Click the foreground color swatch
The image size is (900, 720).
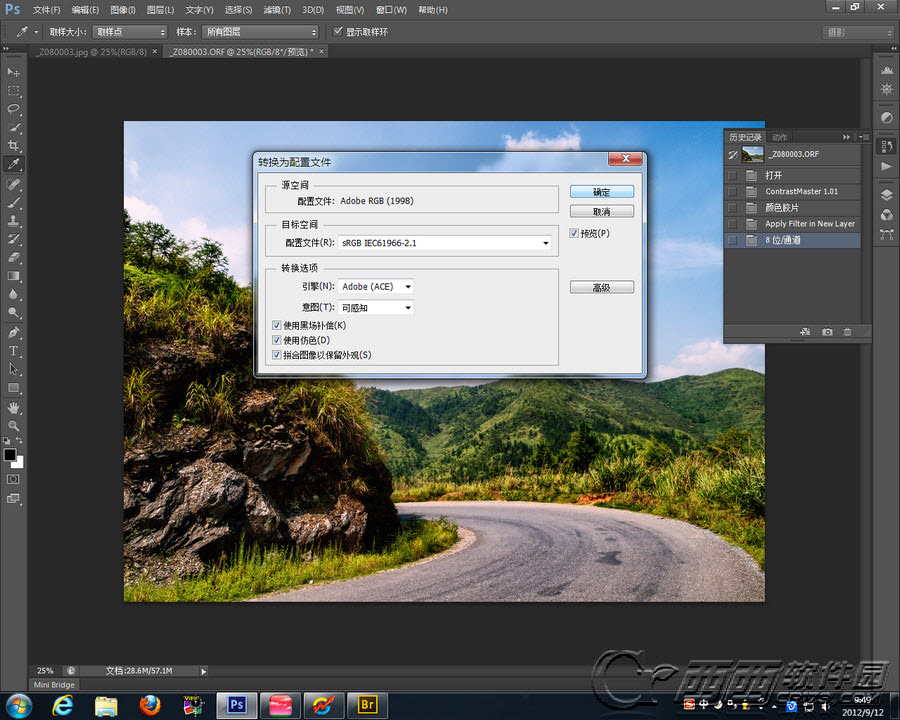pos(10,455)
